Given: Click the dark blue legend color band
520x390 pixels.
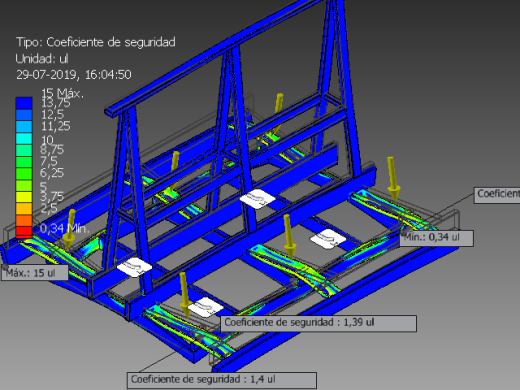Looking at the screenshot, I should coord(24,103).
